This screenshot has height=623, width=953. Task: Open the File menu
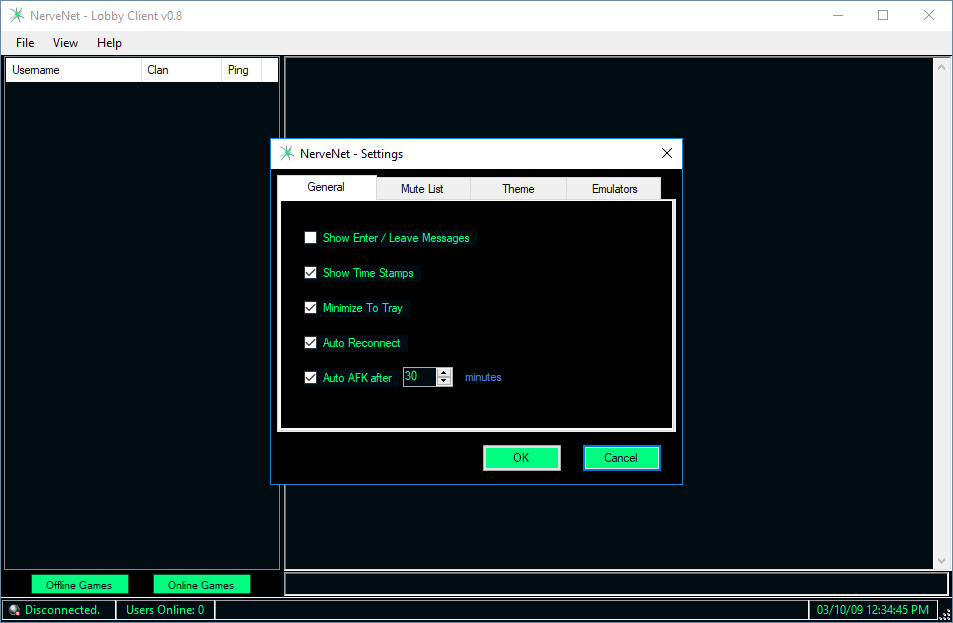(25, 43)
